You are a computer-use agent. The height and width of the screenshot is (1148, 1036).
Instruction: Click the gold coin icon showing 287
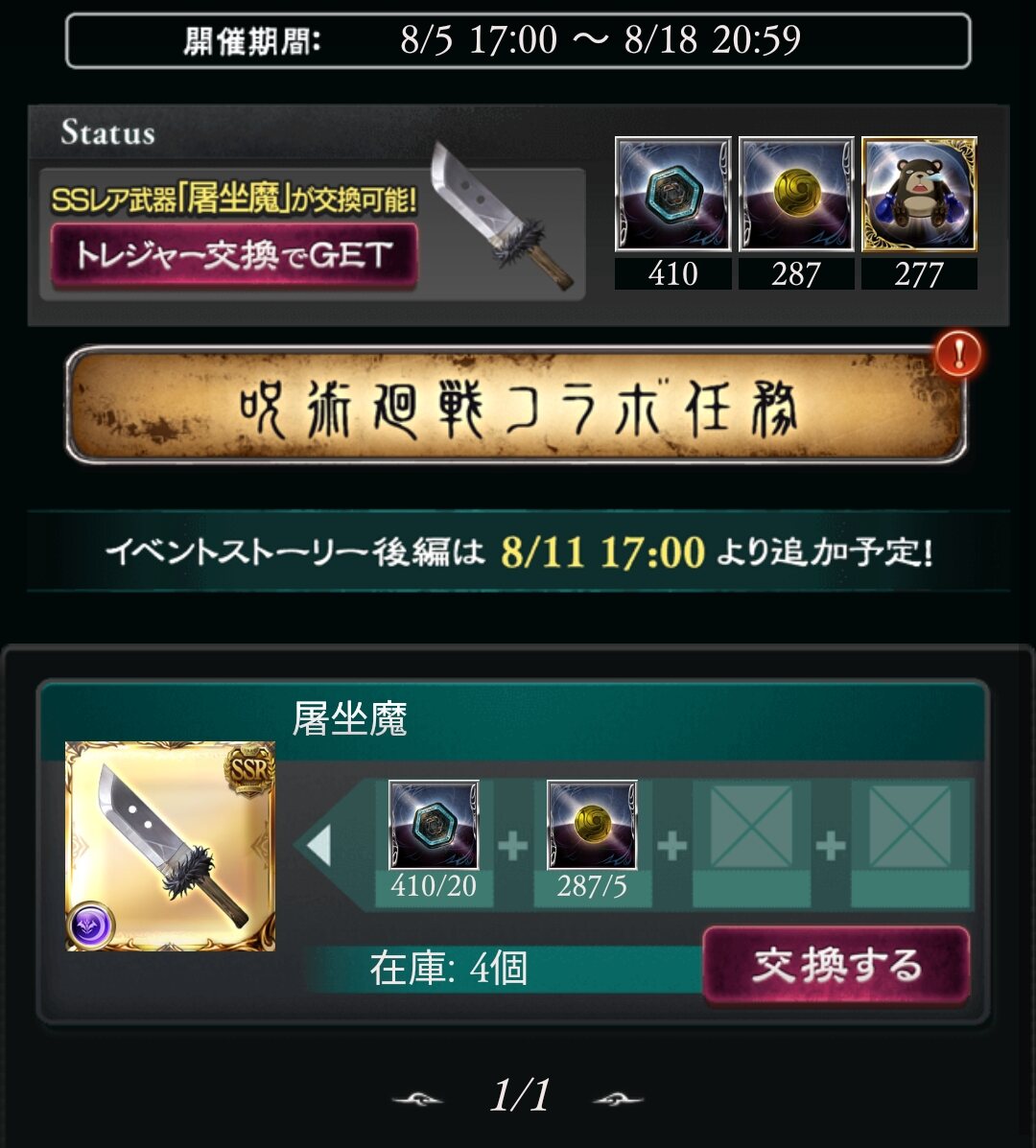coord(796,194)
